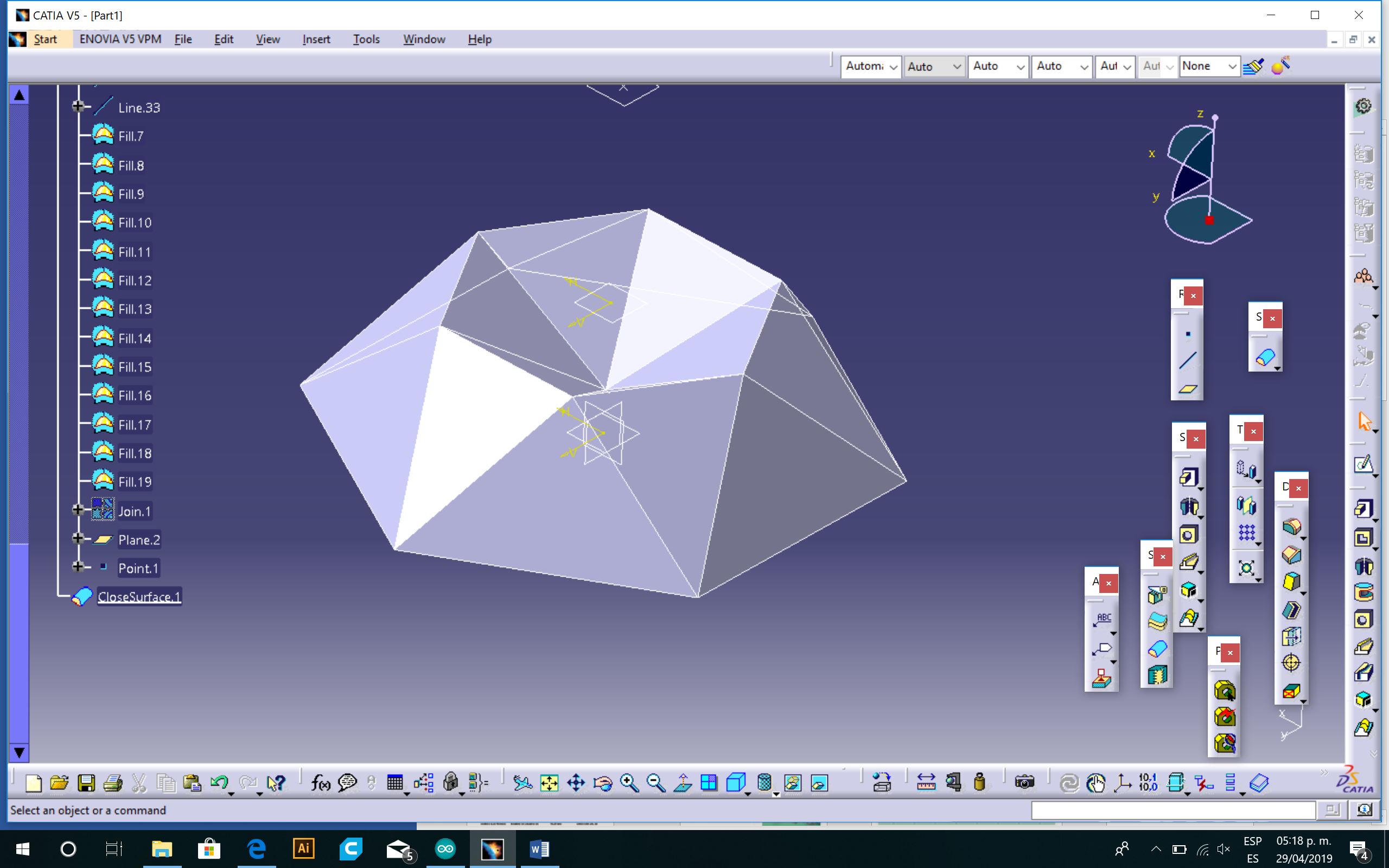The height and width of the screenshot is (868, 1389).
Task: Select the Pan view tool
Action: pos(576,782)
